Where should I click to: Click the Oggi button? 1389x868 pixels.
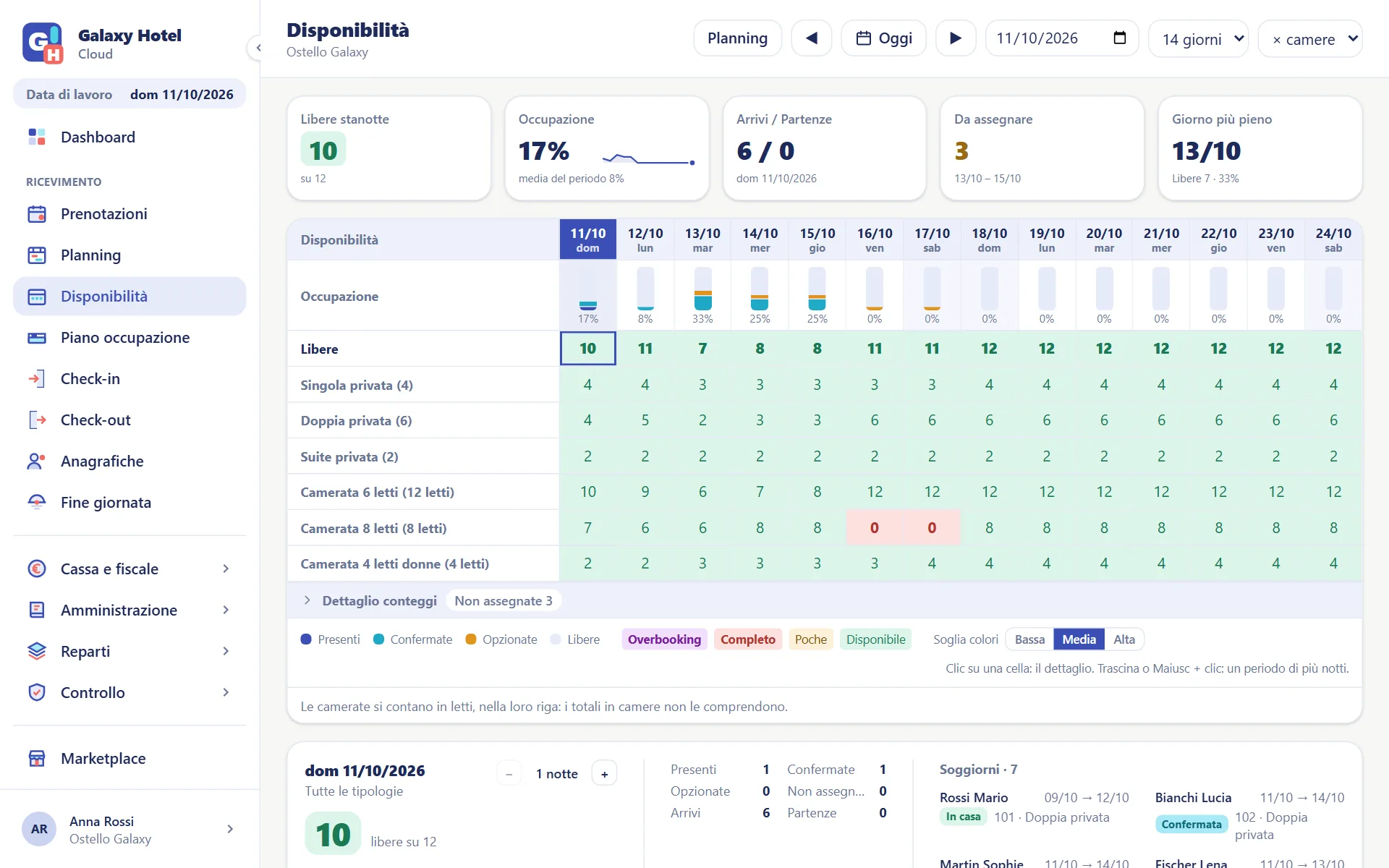point(883,38)
